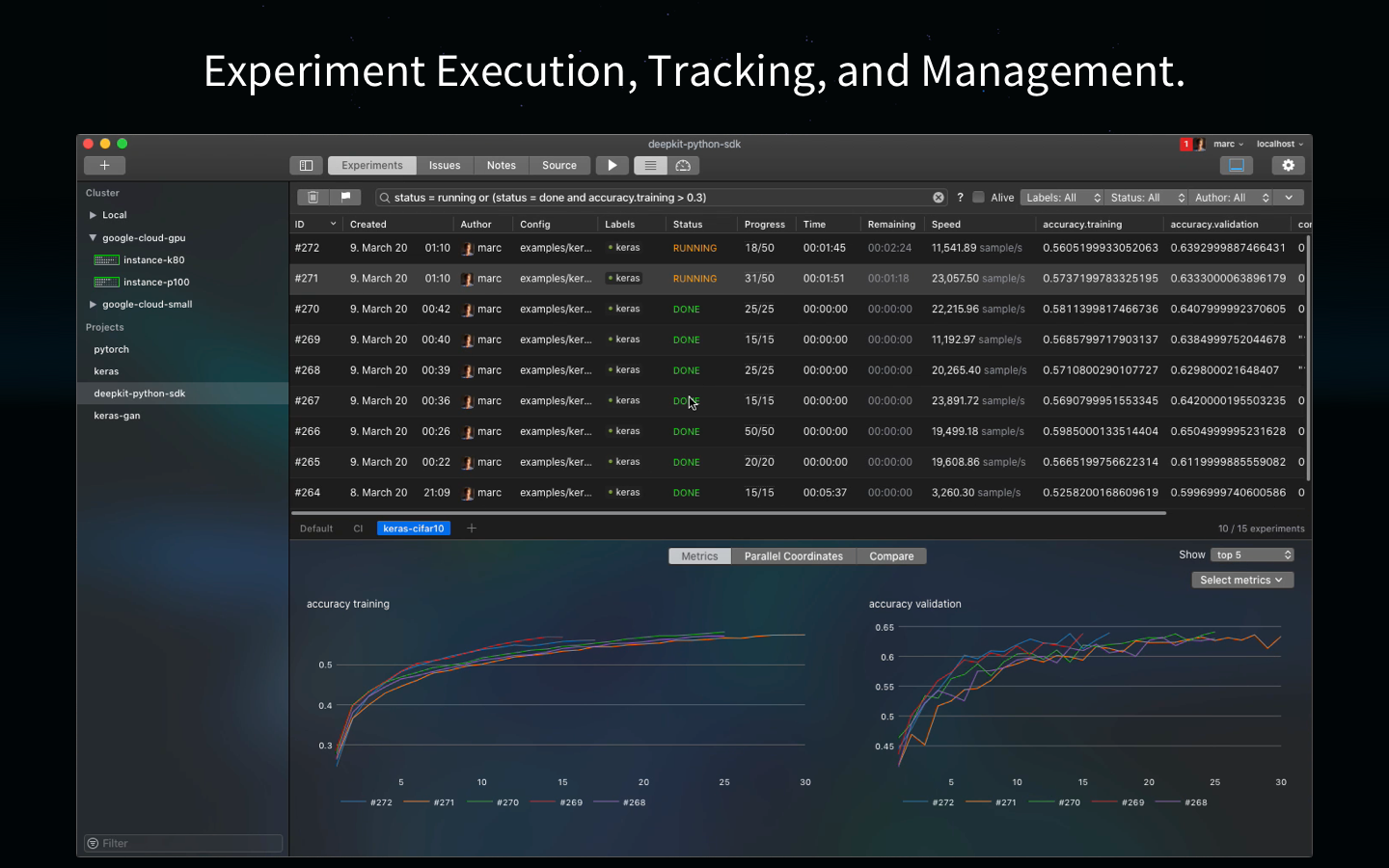Viewport: 1389px width, 868px height.
Task: Click the flag icon in filter bar
Action: 345,197
